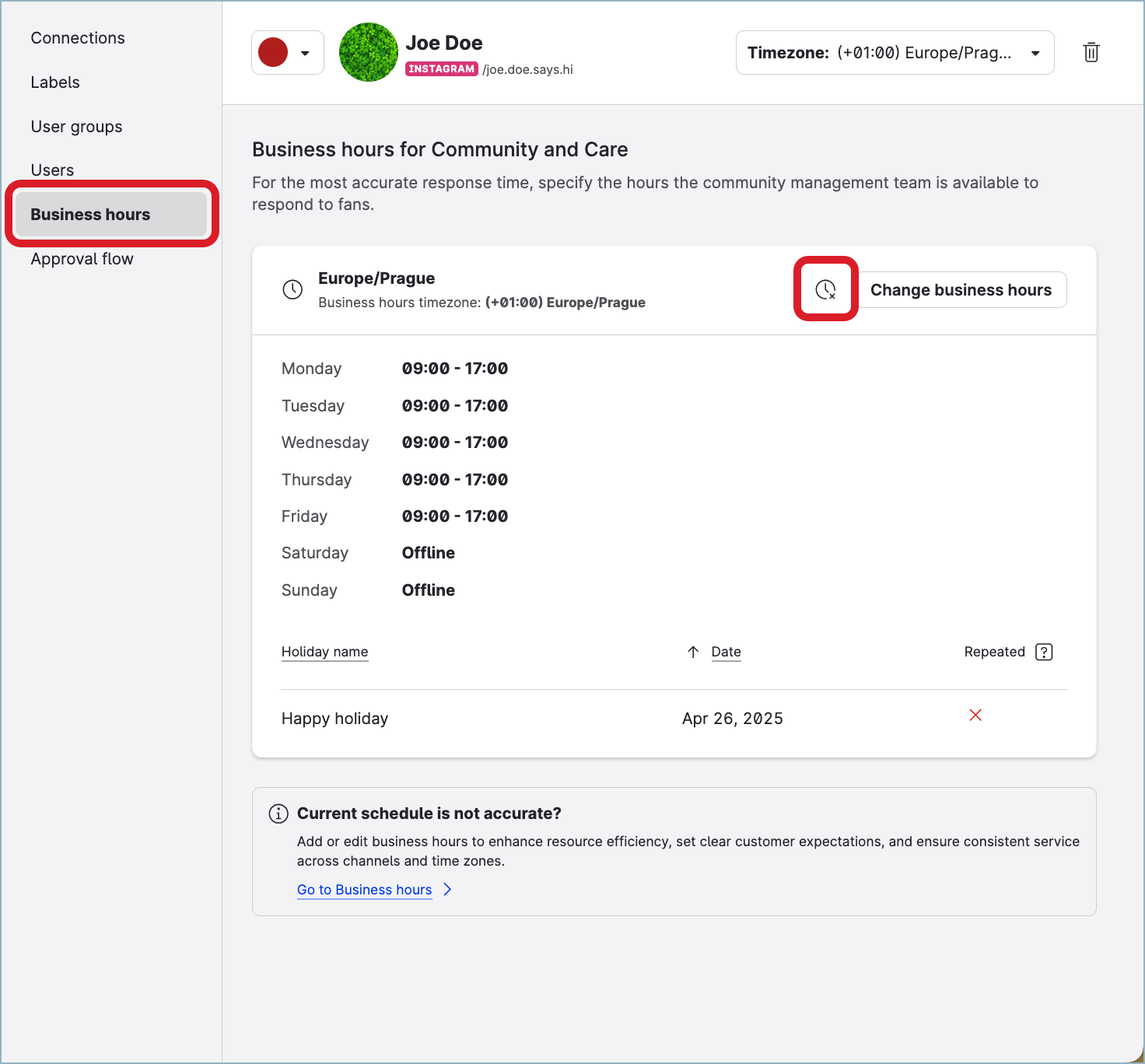Select Business hours in sidebar

coord(90,215)
